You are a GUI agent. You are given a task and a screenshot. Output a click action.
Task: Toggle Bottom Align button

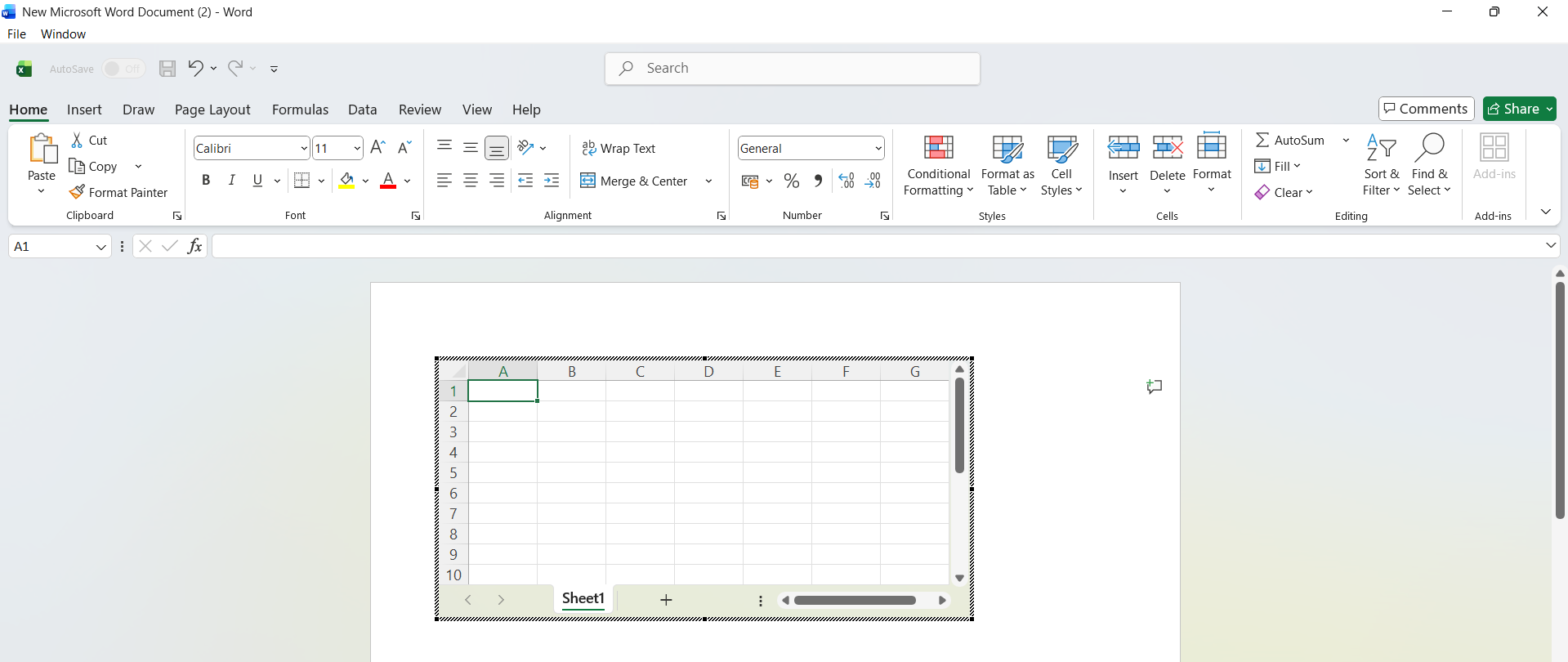tap(497, 148)
